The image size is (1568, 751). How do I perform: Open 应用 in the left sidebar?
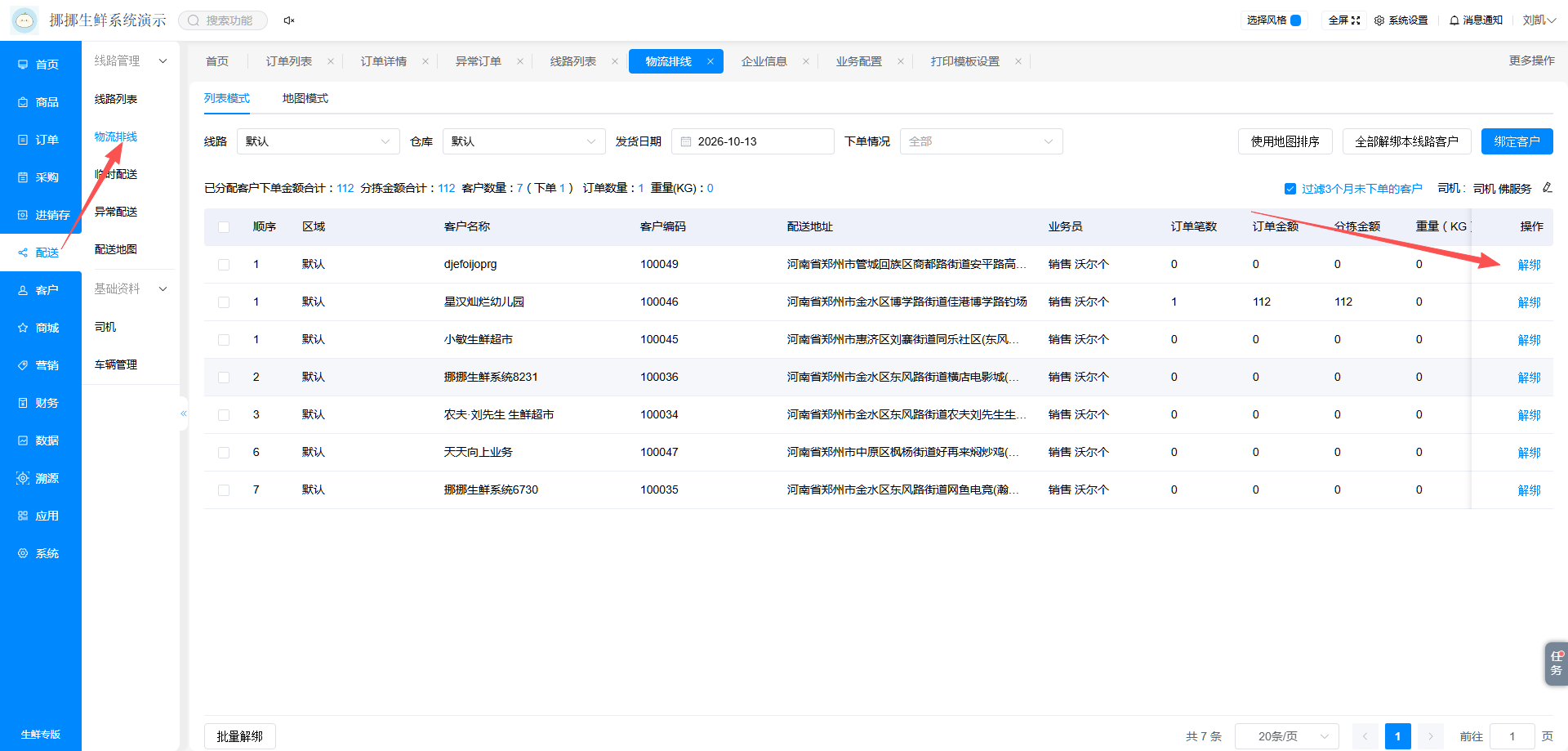point(41,516)
